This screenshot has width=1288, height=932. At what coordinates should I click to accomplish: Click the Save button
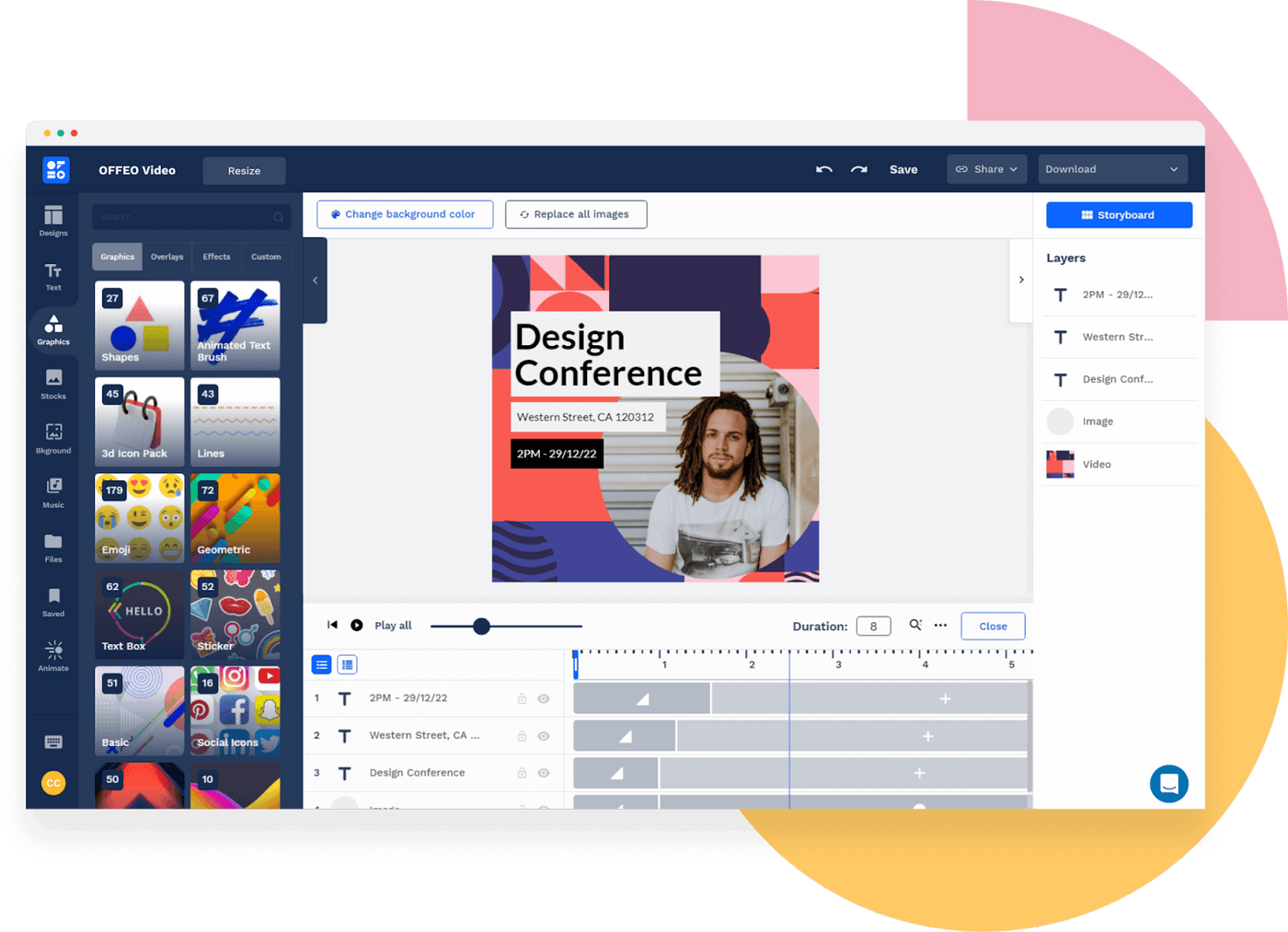tap(903, 169)
